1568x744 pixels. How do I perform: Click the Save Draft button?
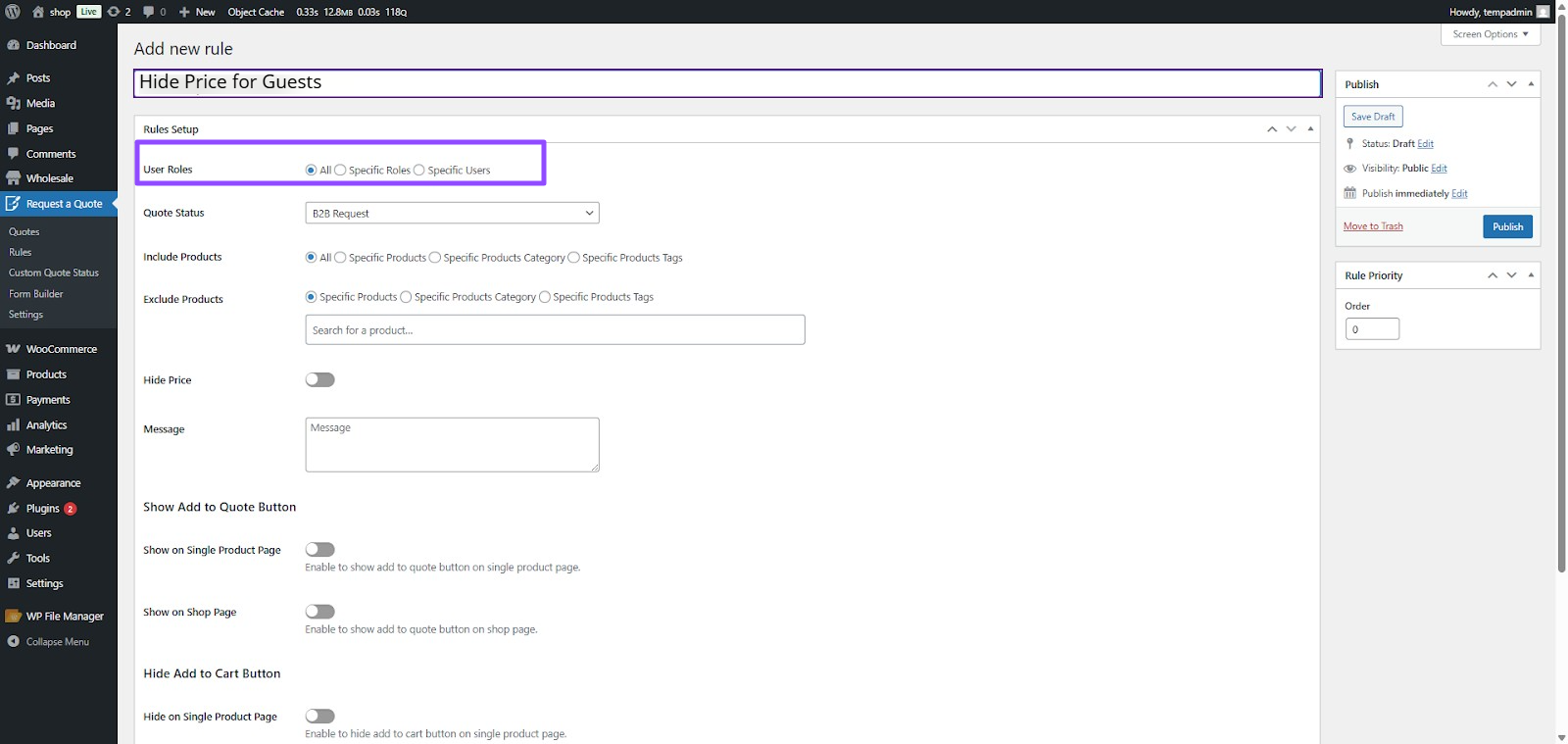point(1373,117)
